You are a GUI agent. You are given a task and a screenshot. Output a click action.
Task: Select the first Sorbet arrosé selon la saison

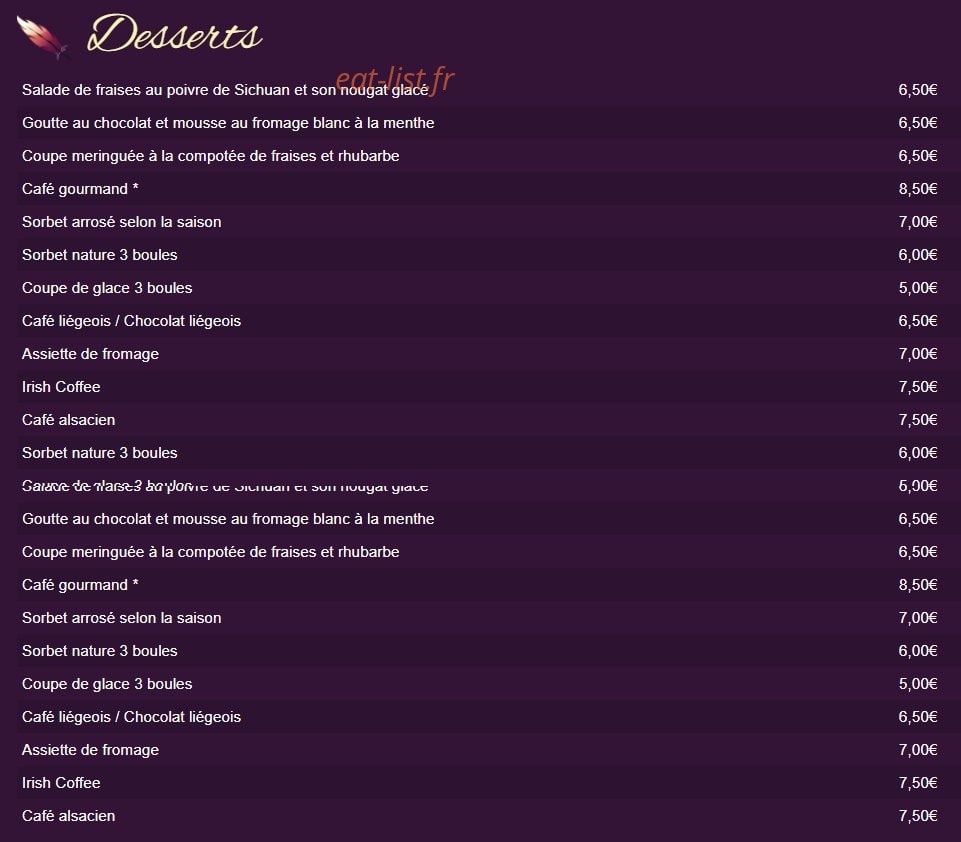click(x=121, y=222)
